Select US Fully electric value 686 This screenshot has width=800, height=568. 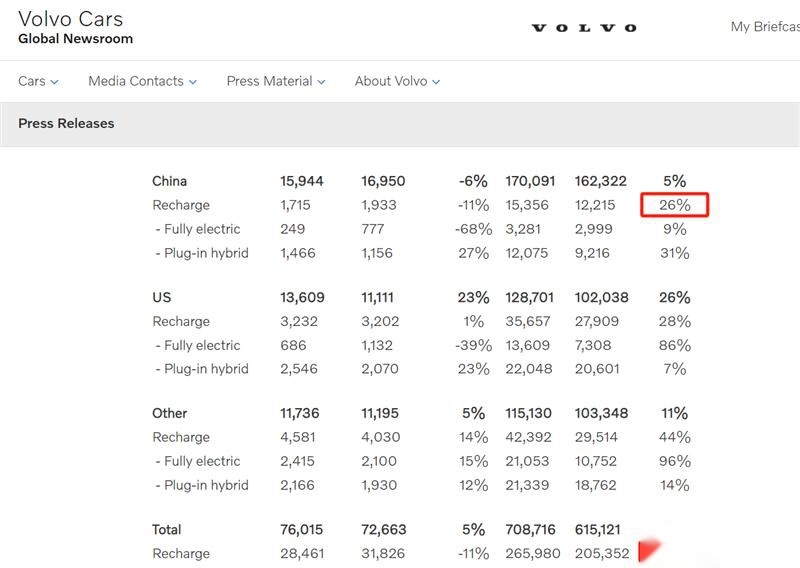[293, 345]
